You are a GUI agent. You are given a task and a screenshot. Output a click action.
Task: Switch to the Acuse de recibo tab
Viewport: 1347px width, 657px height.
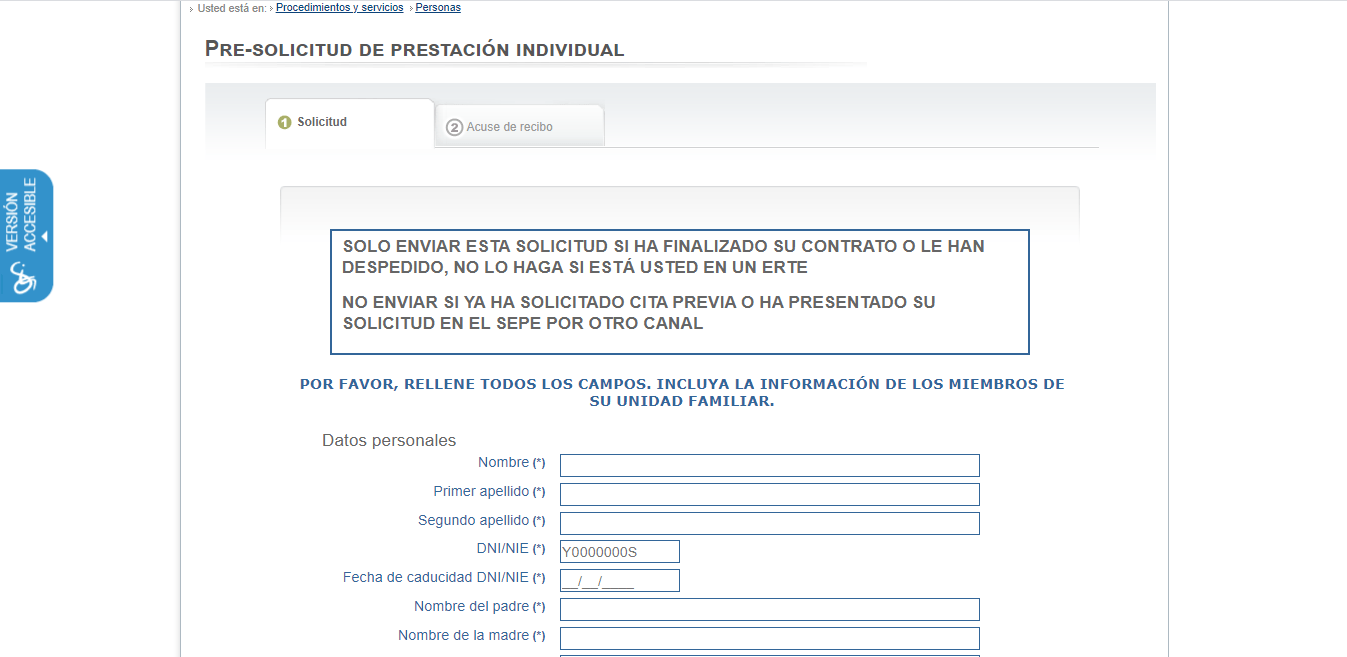click(520, 126)
